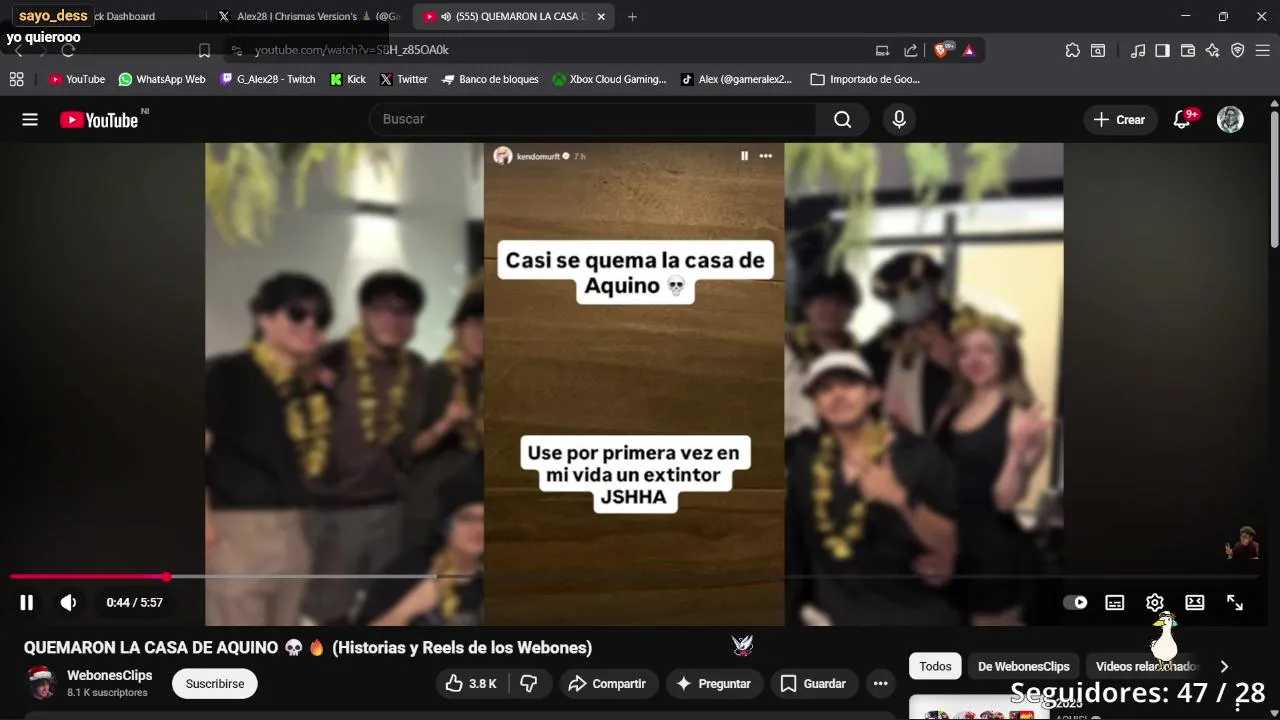Open the Brave Shields lion icon
The width and height of the screenshot is (1280, 720).
pyautogui.click(x=942, y=50)
